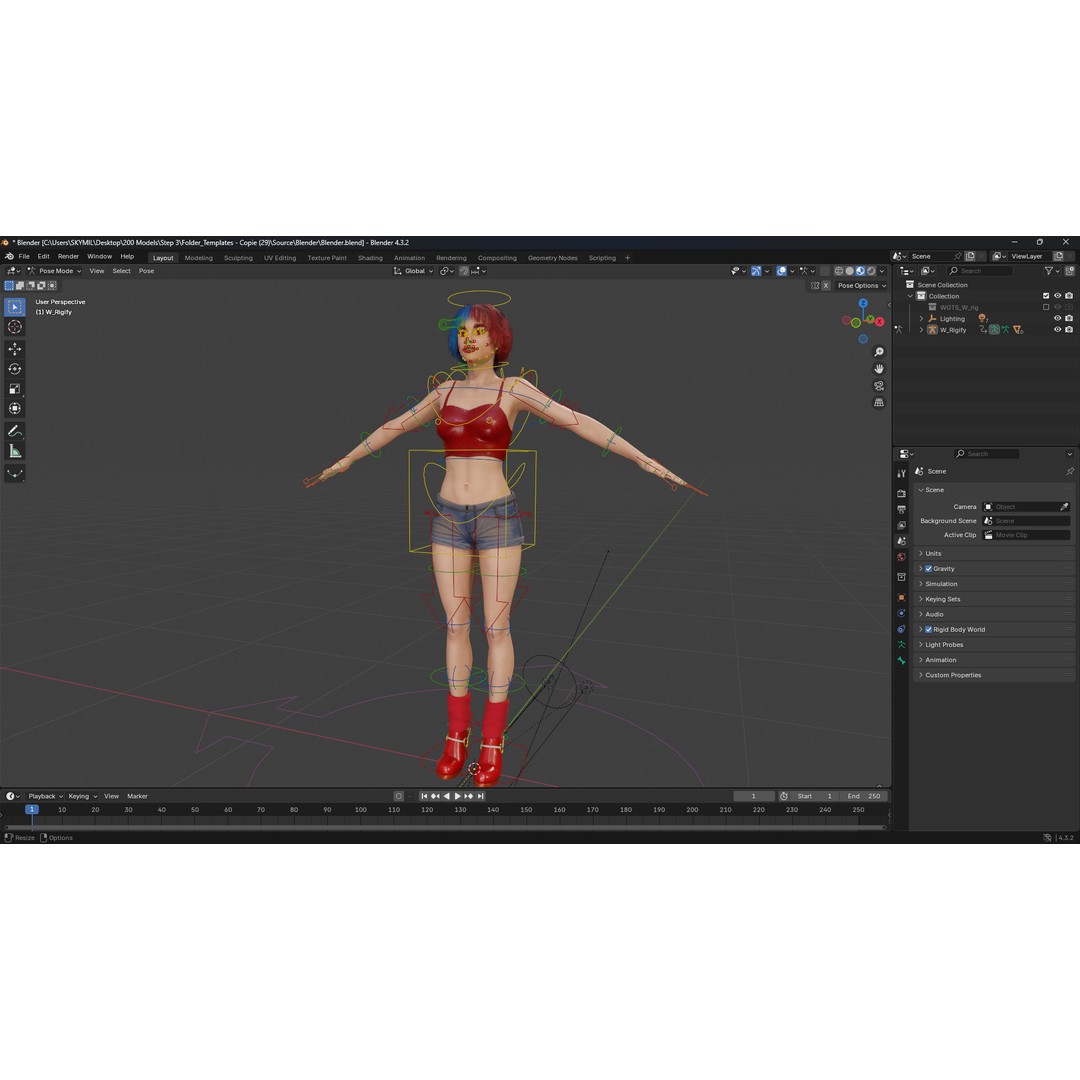
Task: Enable WGTS_W_rig collection checkbox
Action: tap(1046, 307)
